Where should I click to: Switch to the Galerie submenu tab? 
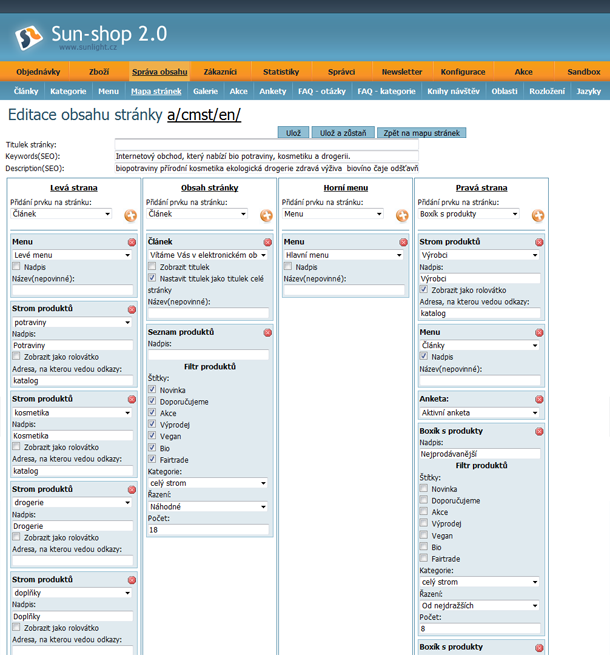pyautogui.click(x=206, y=91)
